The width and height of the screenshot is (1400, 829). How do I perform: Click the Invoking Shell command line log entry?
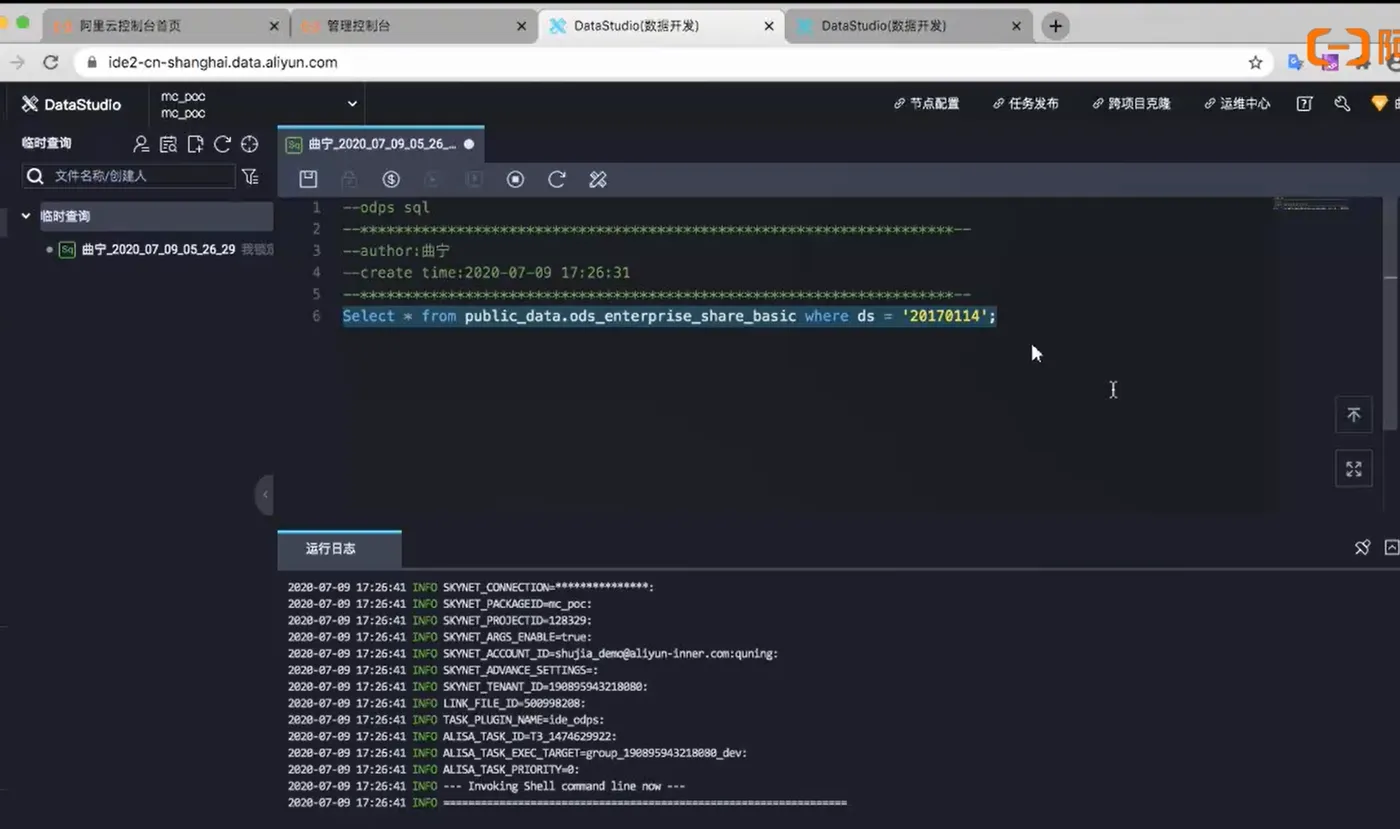[486, 786]
